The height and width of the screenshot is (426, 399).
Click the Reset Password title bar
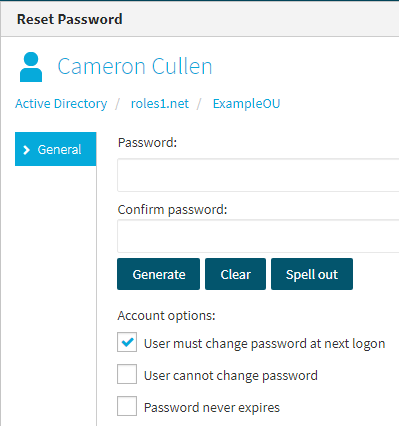pyautogui.click(x=200, y=19)
